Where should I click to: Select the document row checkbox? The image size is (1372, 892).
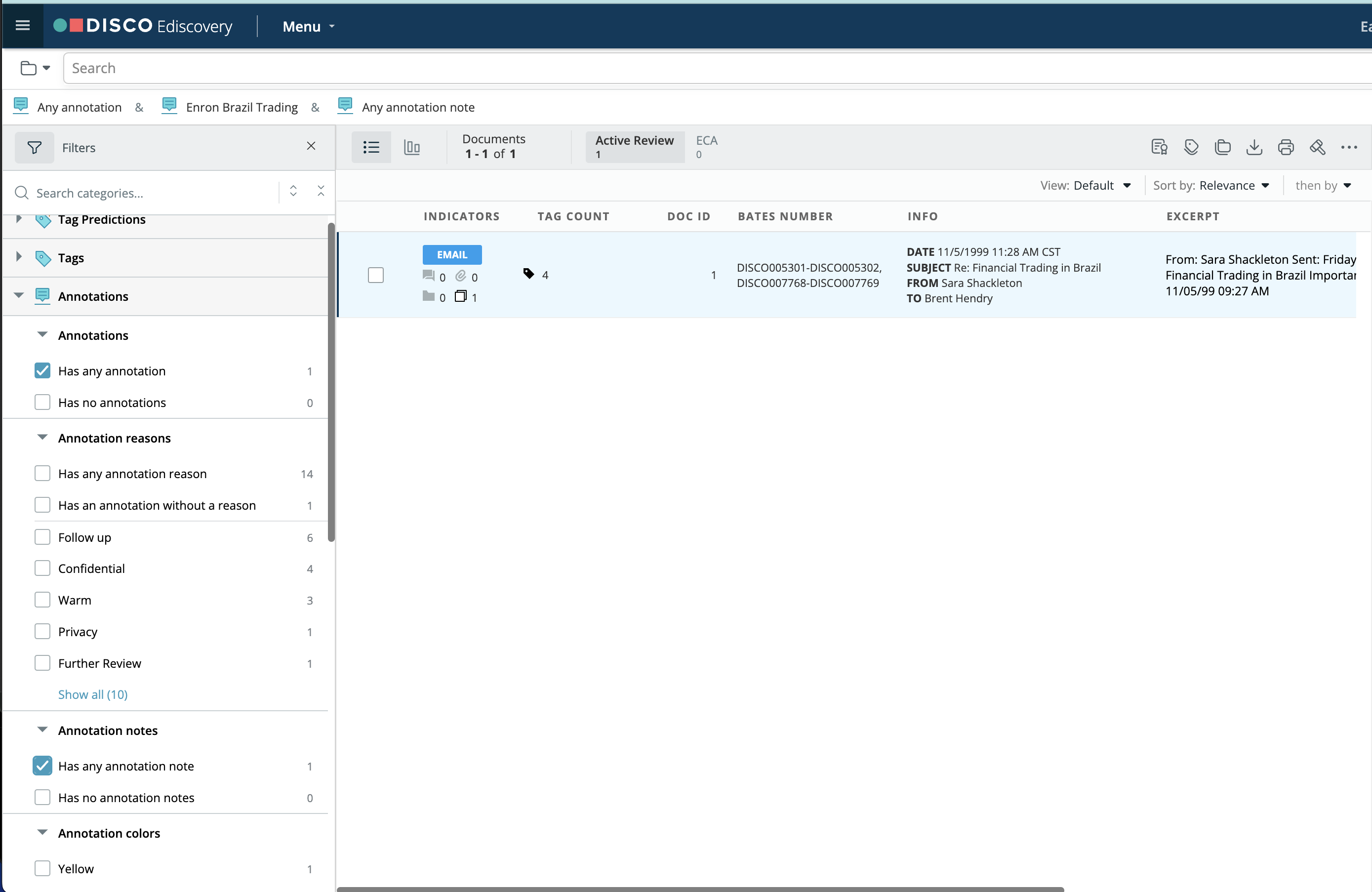(376, 275)
